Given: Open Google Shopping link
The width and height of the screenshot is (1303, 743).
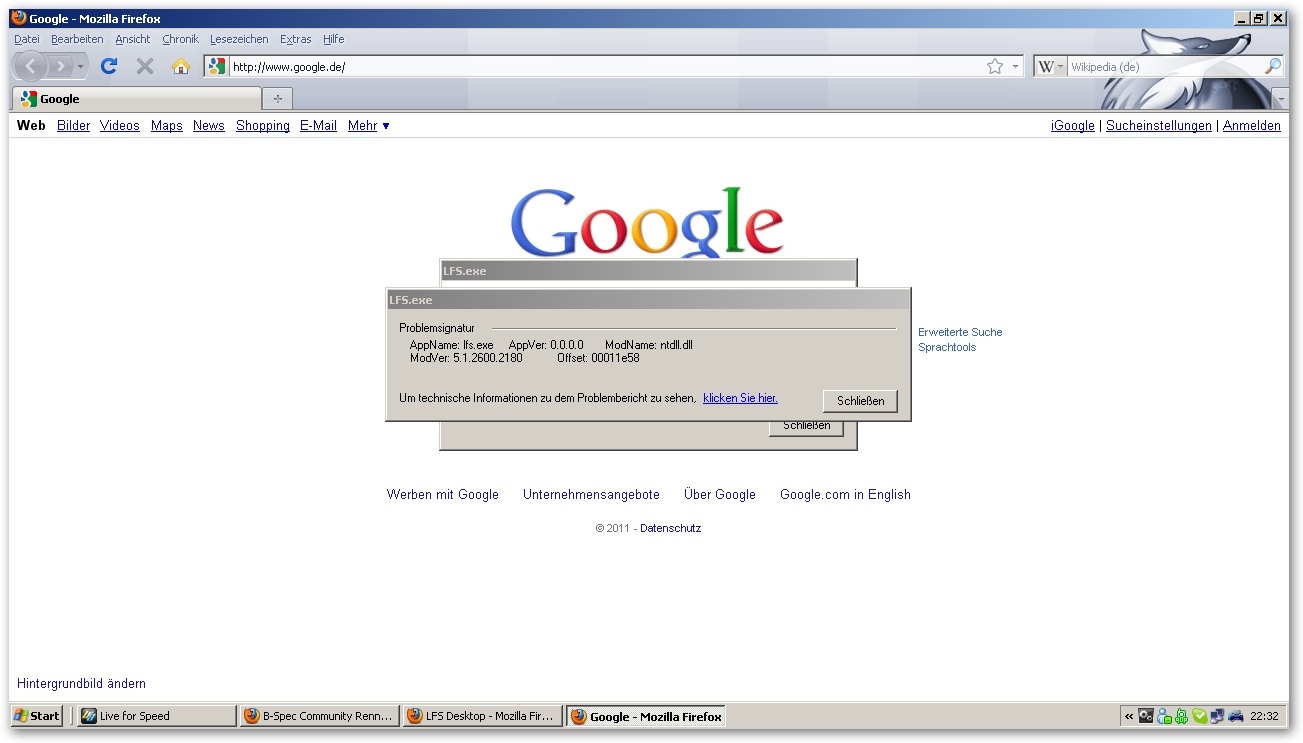Looking at the screenshot, I should coord(263,126).
